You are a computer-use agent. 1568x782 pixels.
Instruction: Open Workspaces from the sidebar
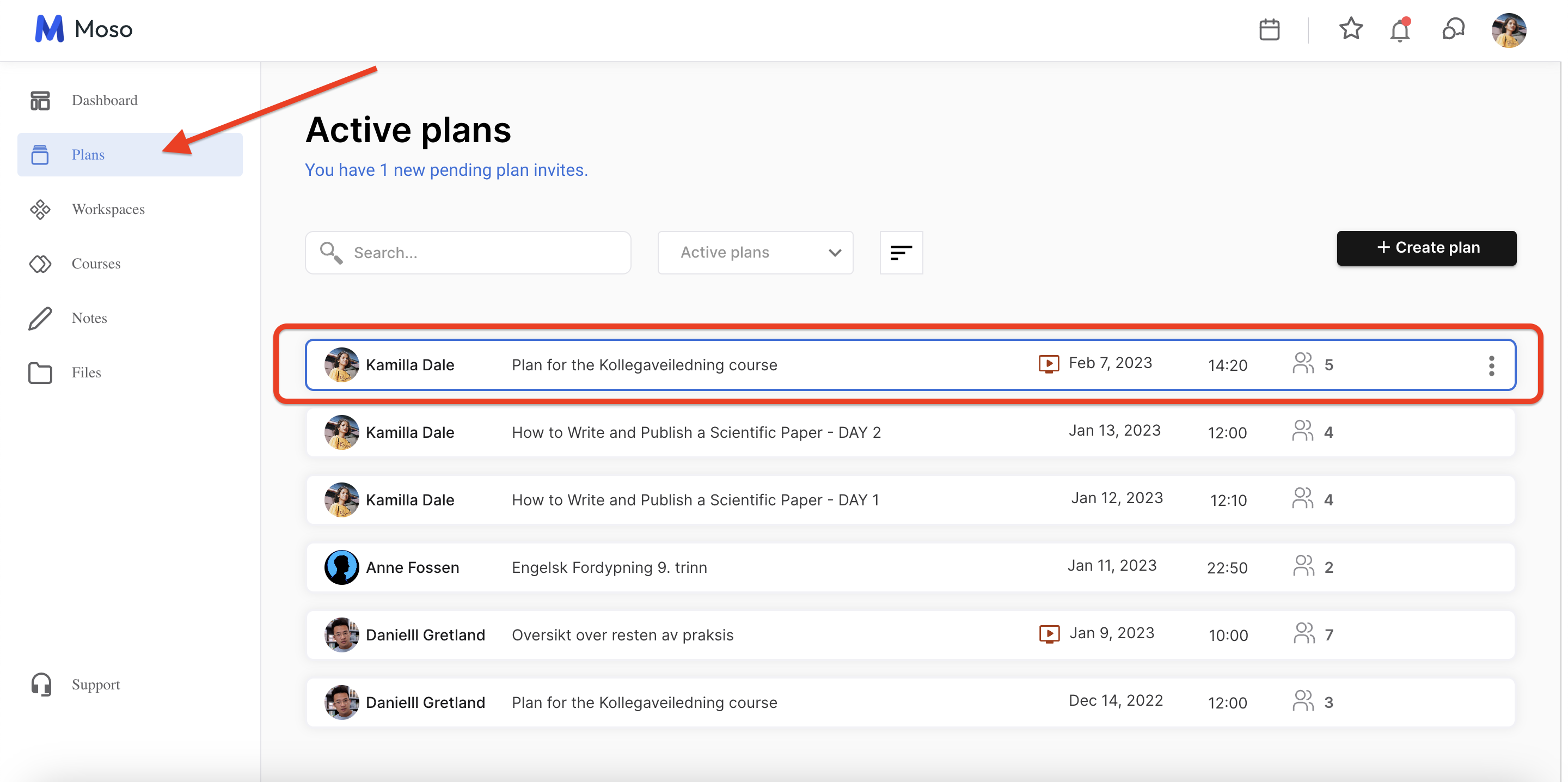point(108,209)
